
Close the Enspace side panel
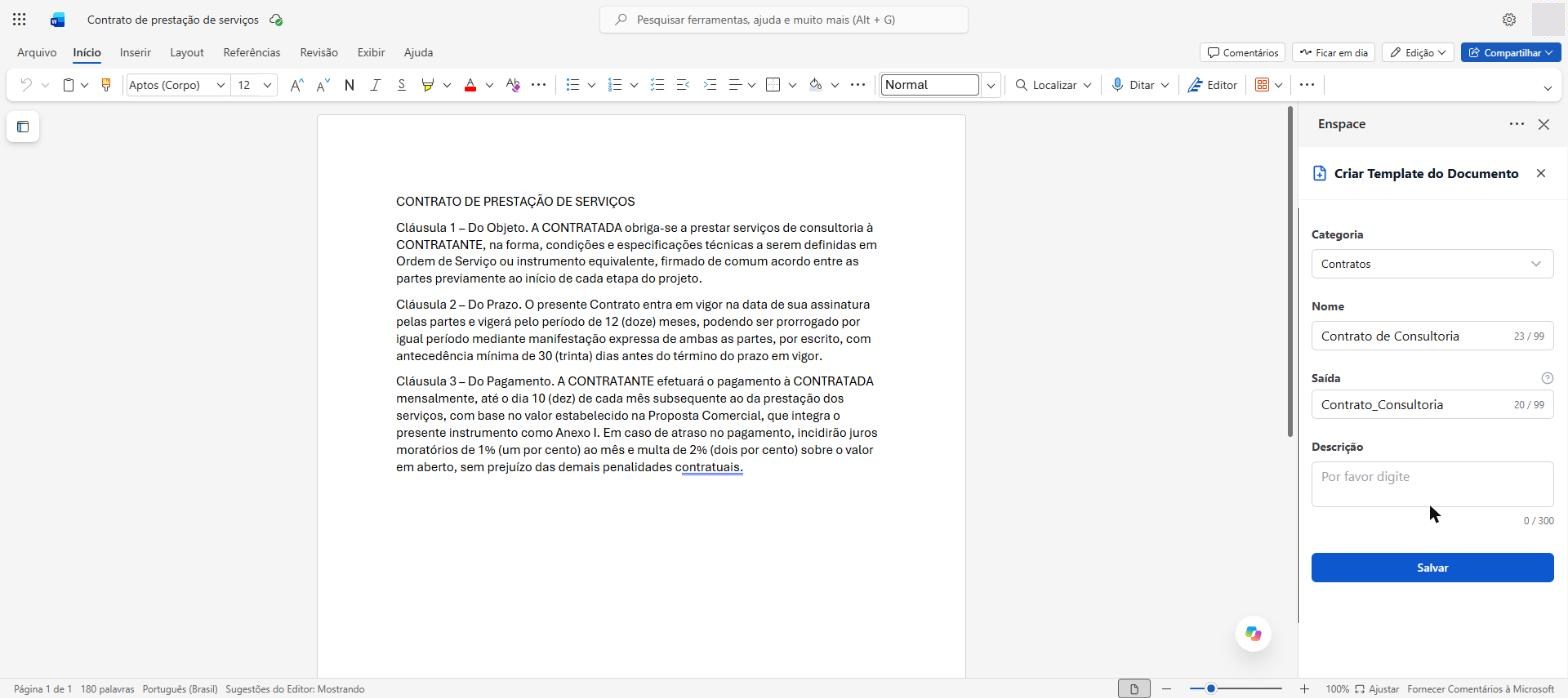(1544, 124)
